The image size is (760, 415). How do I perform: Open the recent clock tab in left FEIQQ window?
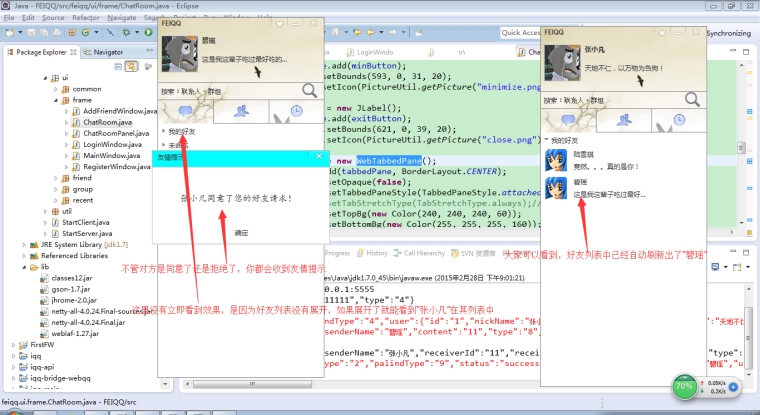[x=296, y=112]
